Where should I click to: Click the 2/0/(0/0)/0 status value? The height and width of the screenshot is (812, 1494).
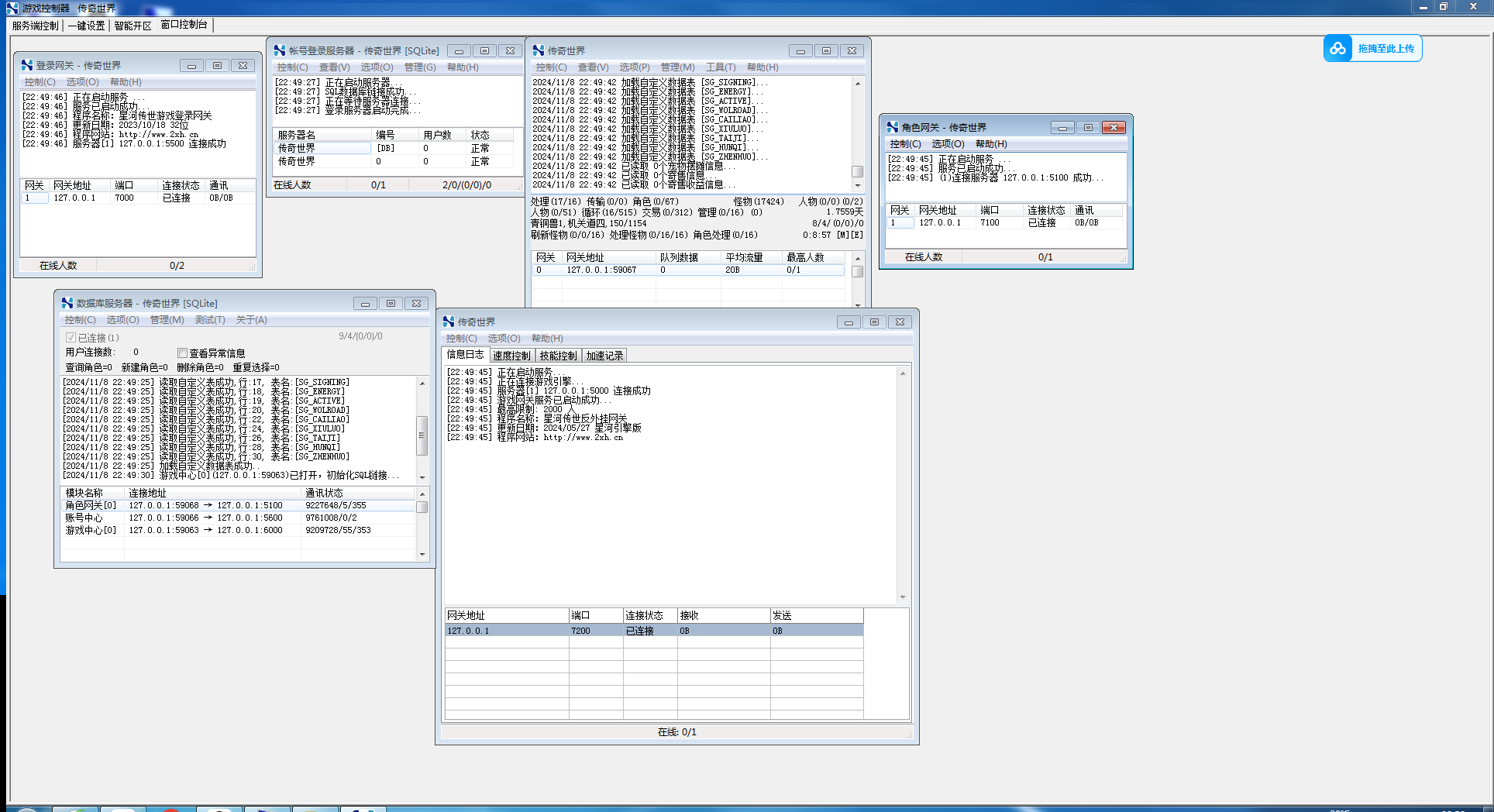[x=466, y=185]
